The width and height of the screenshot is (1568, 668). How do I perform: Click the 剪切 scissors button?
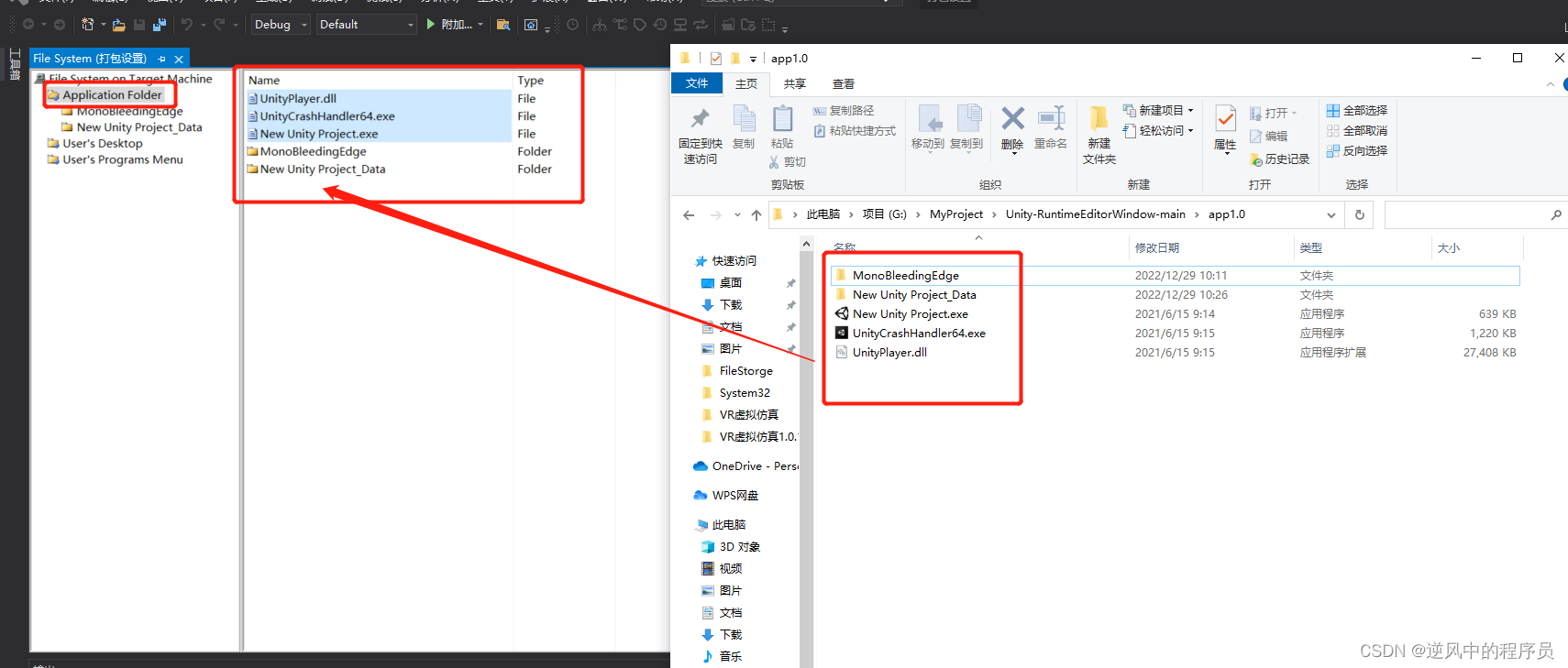(787, 162)
